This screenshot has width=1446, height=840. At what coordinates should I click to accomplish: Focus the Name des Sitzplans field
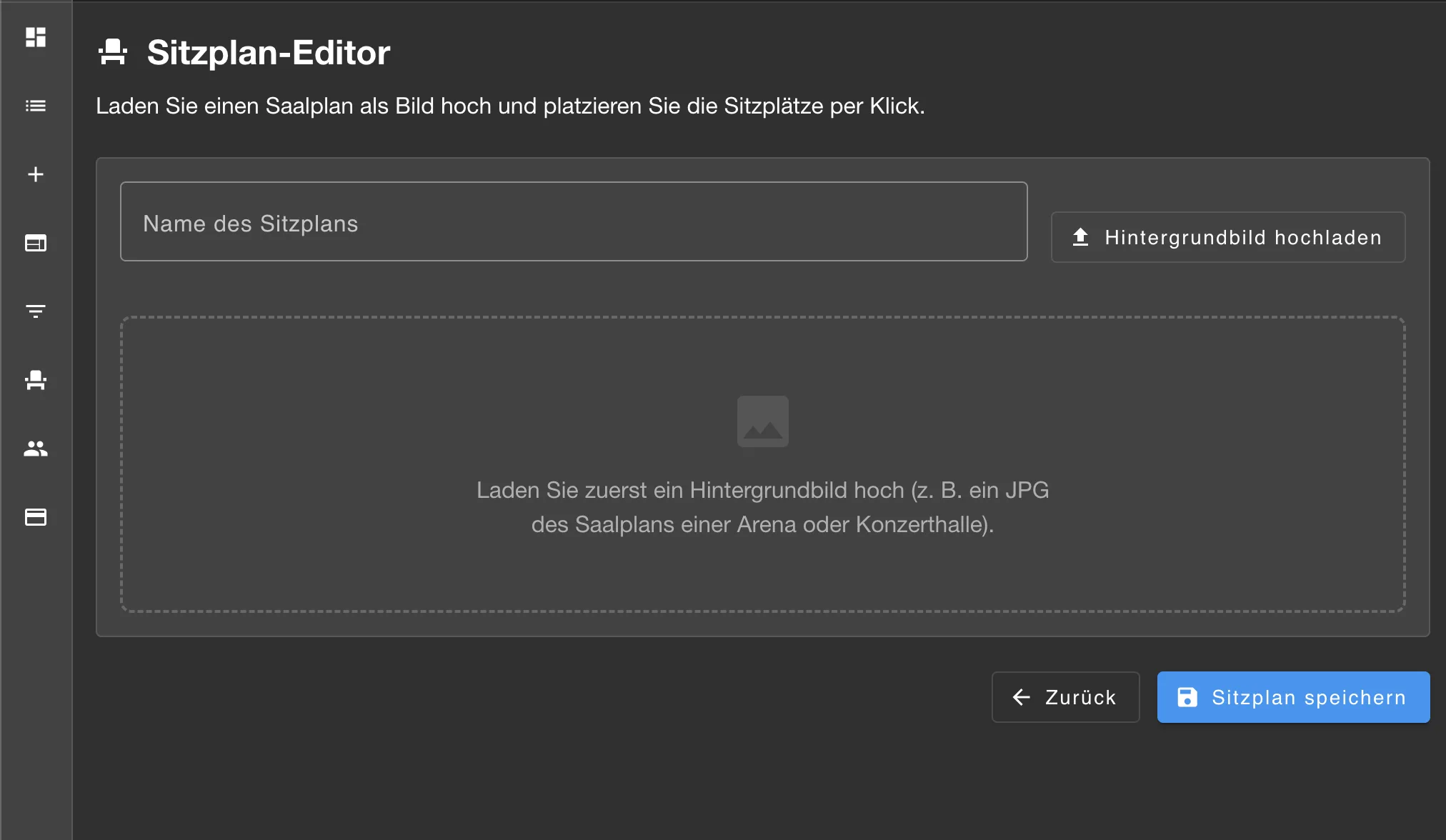[x=574, y=221]
